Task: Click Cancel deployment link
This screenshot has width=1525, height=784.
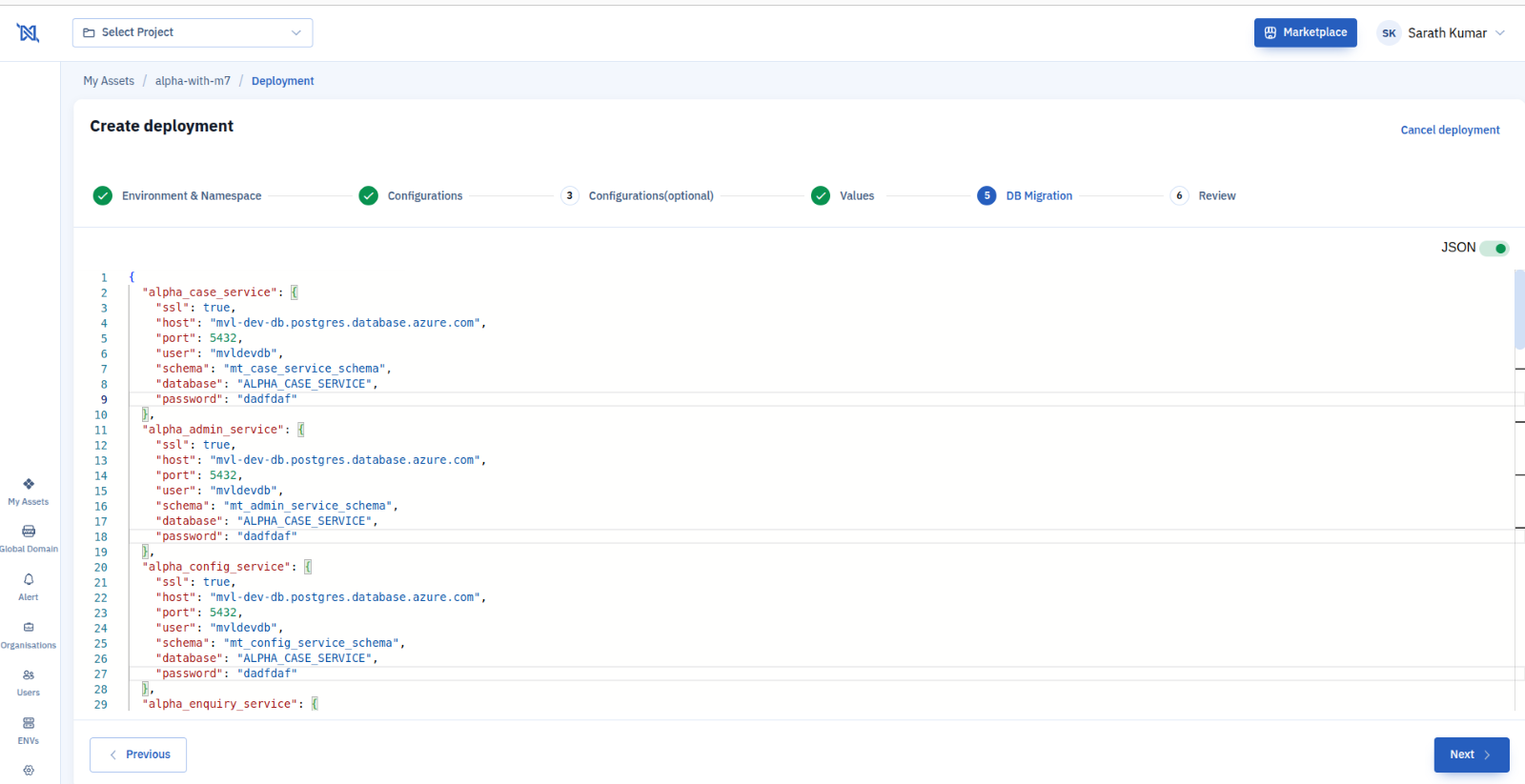Action: pyautogui.click(x=1450, y=131)
